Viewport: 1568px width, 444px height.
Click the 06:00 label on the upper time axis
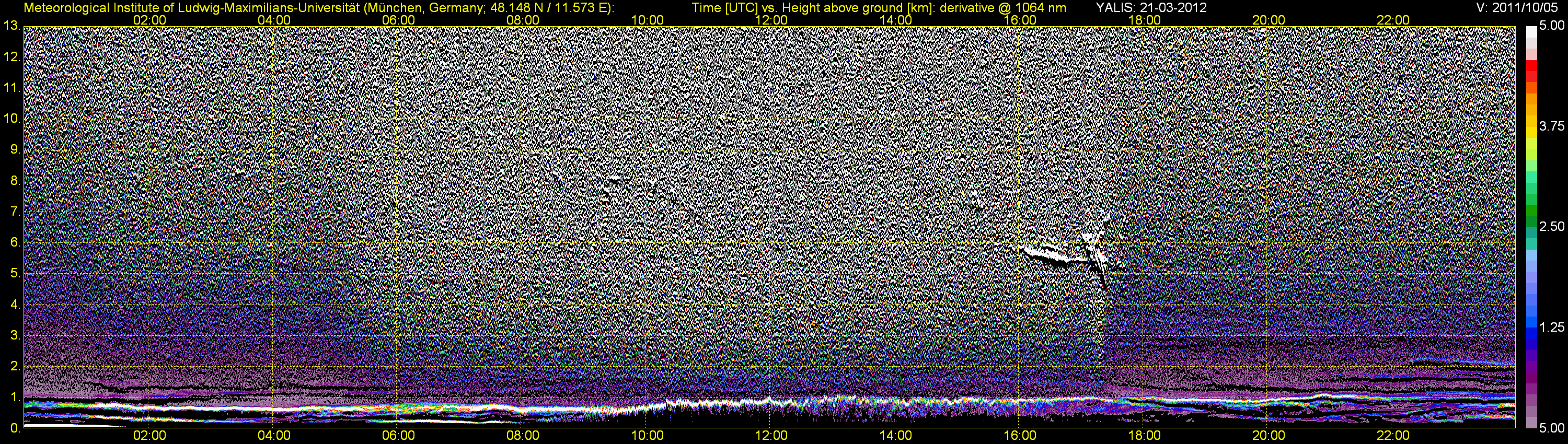pyautogui.click(x=399, y=20)
